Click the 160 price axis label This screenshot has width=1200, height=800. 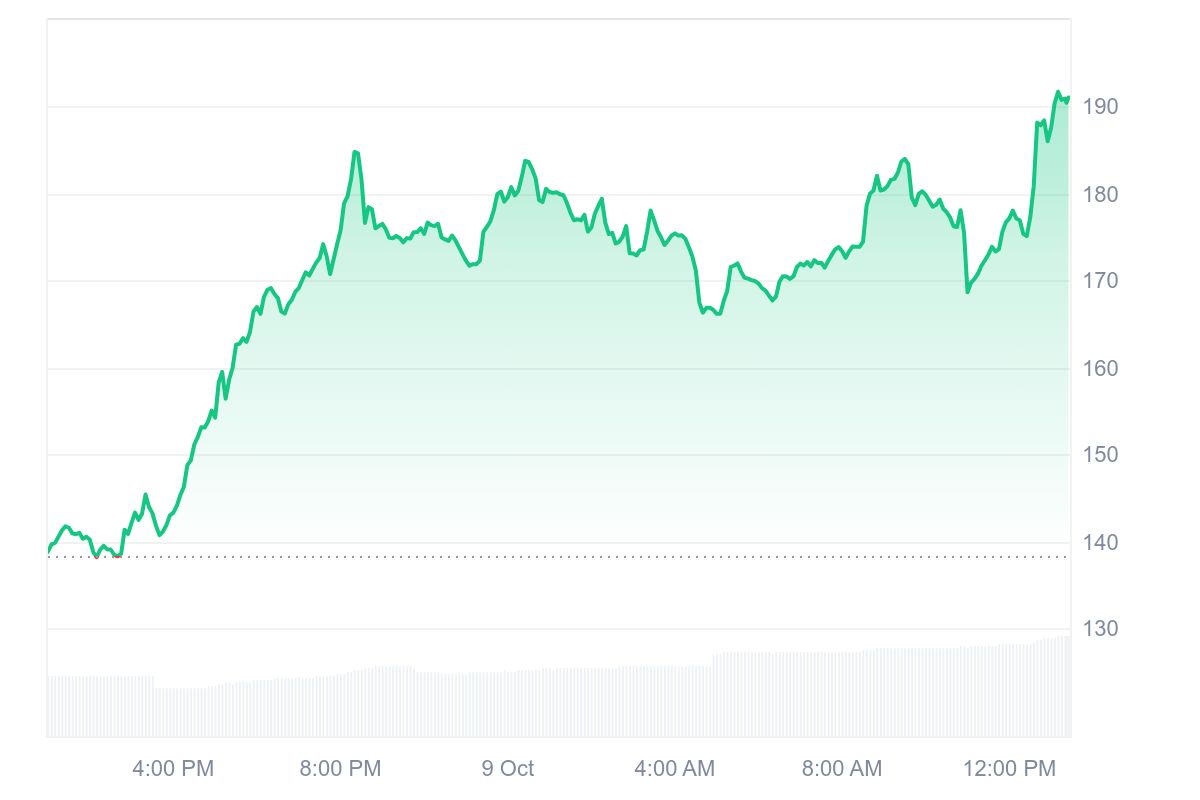coord(1098,368)
